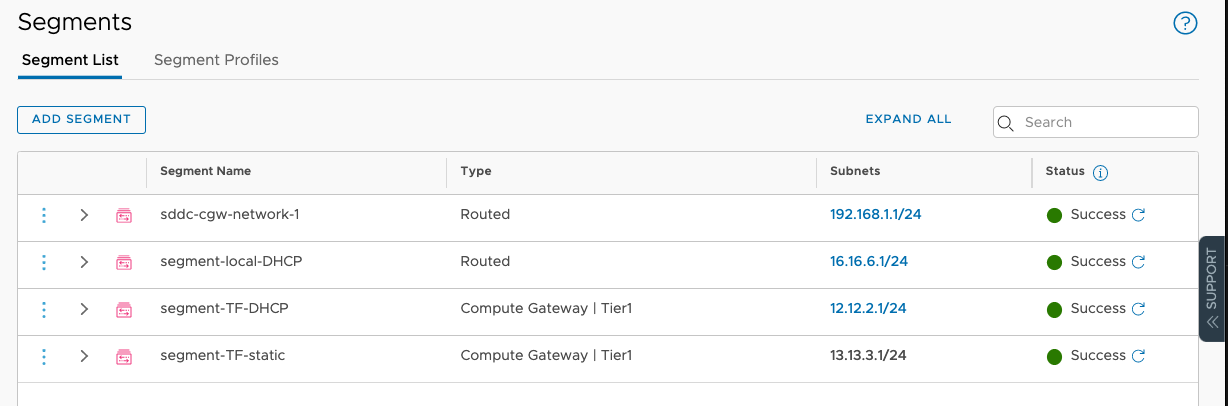Refresh status of segment-TF-static
The height and width of the screenshot is (406, 1228).
pyautogui.click(x=1138, y=356)
